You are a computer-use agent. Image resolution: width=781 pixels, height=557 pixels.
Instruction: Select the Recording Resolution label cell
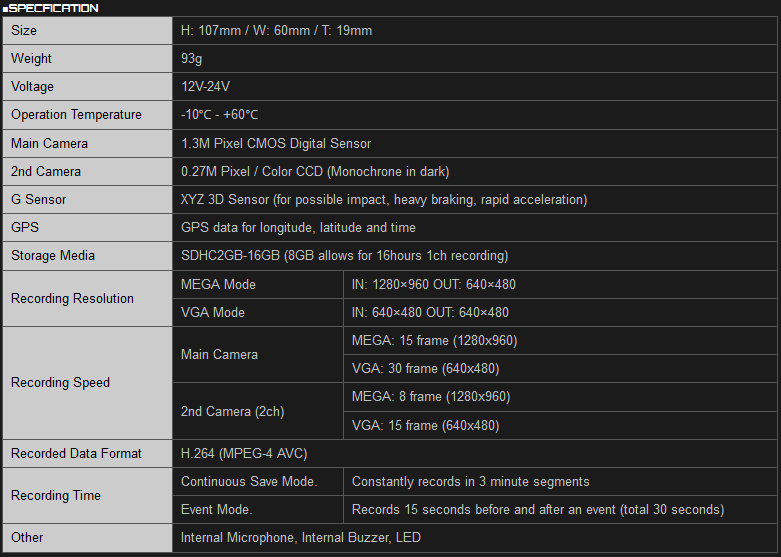(x=72, y=298)
